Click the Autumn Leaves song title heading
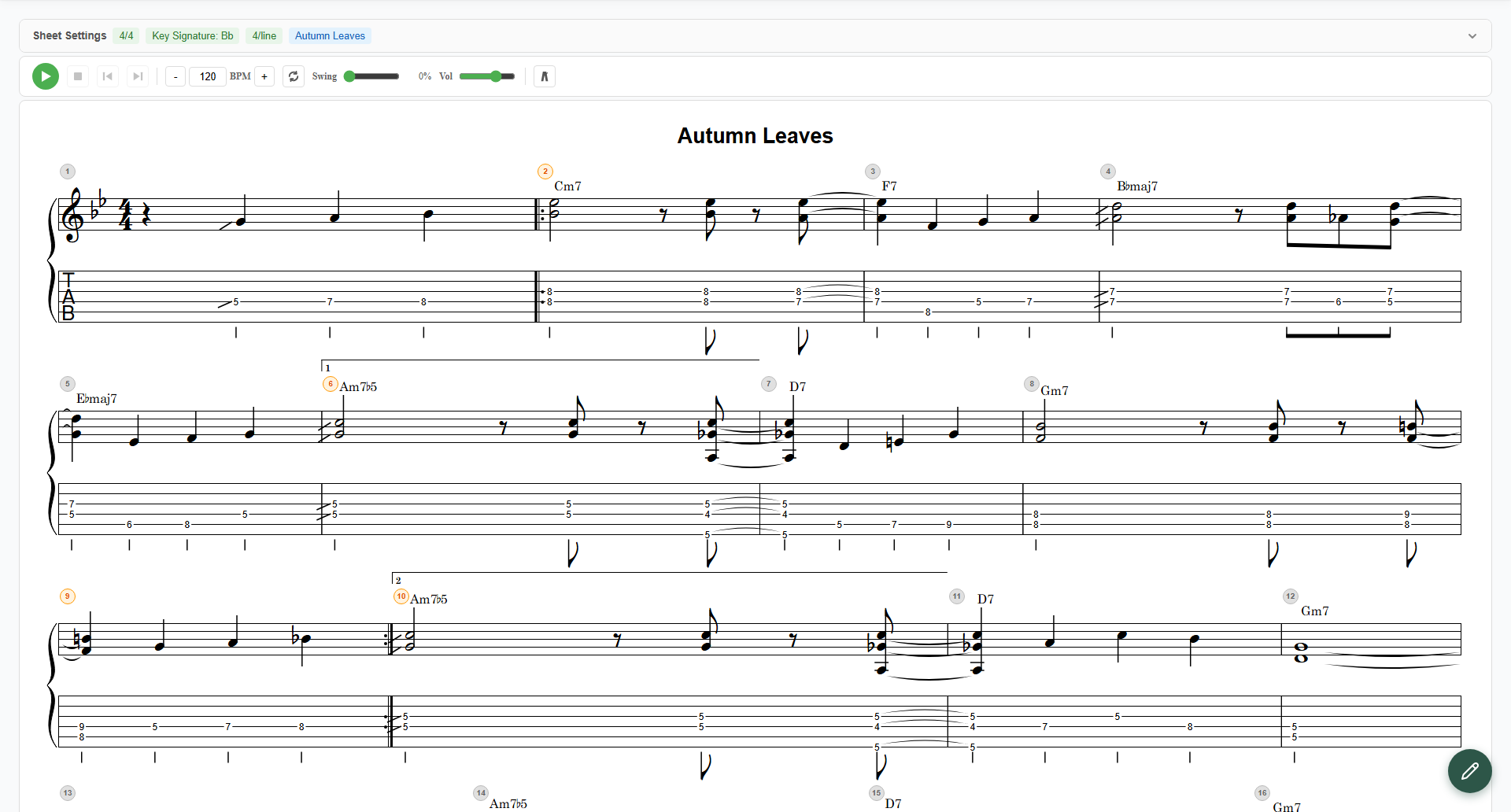 point(755,136)
